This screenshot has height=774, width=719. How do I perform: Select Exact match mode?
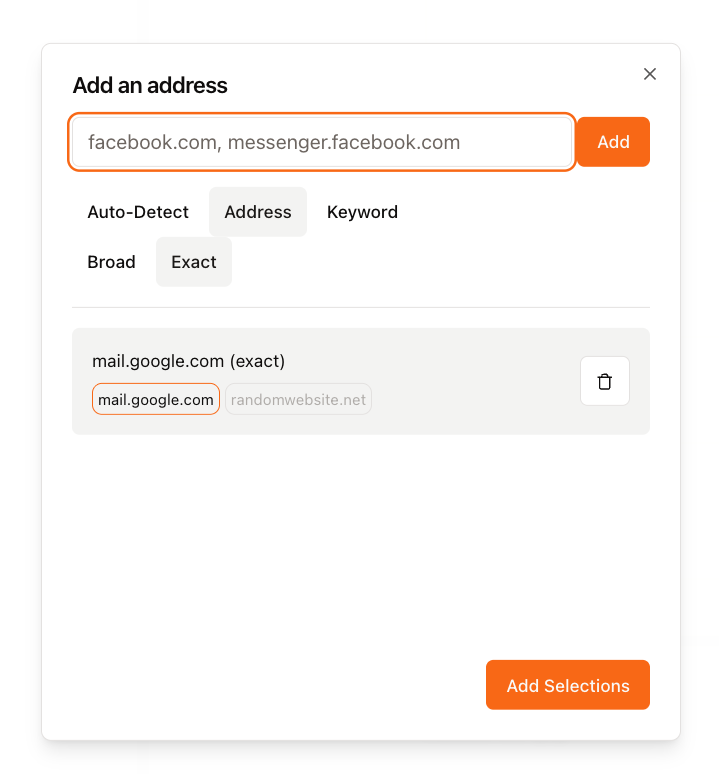[x=194, y=262]
